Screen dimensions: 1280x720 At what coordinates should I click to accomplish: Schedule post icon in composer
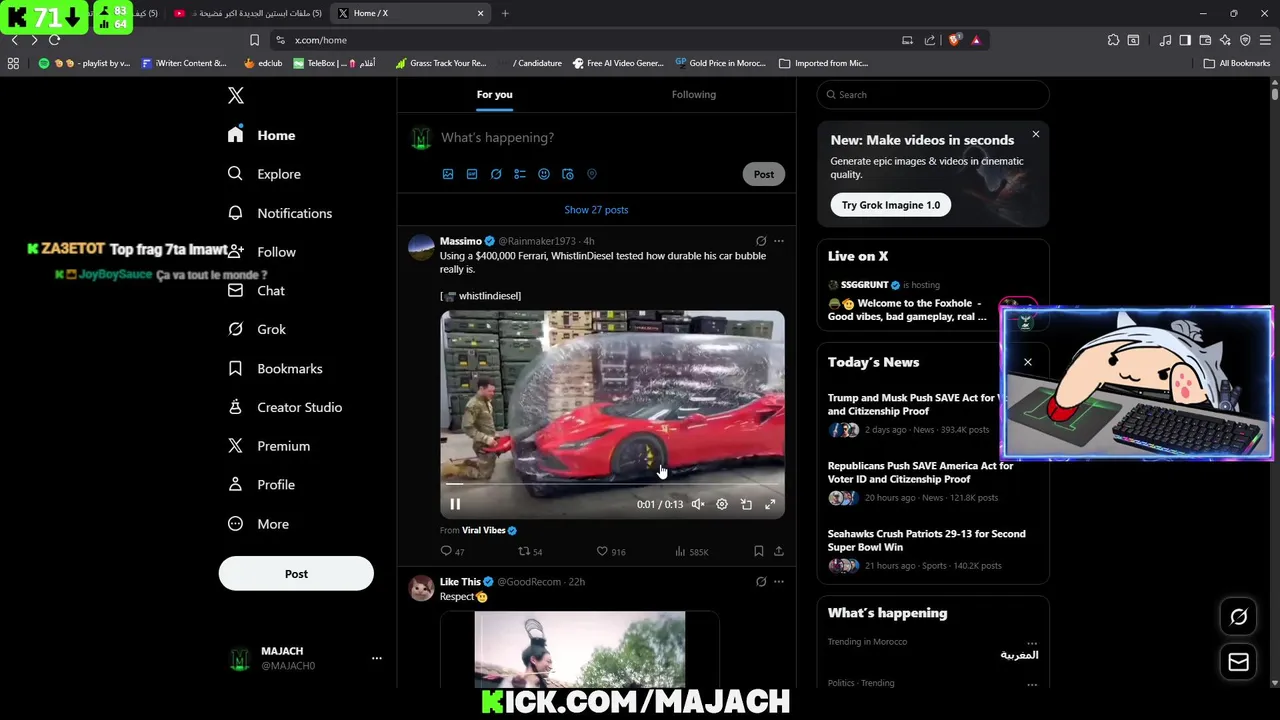(x=568, y=174)
